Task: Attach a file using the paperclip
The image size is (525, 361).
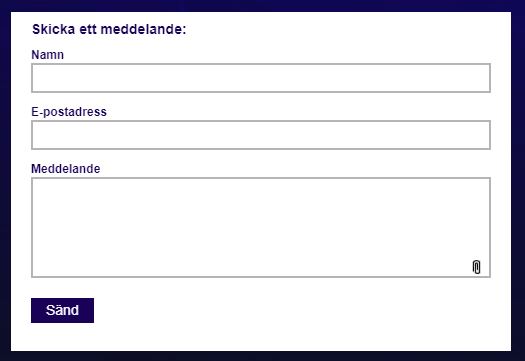Action: tap(476, 267)
